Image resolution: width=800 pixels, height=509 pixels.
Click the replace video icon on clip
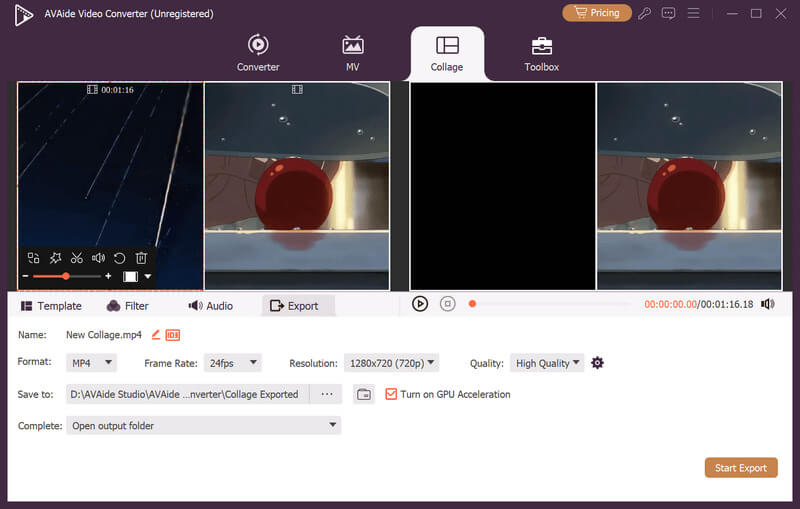33,258
